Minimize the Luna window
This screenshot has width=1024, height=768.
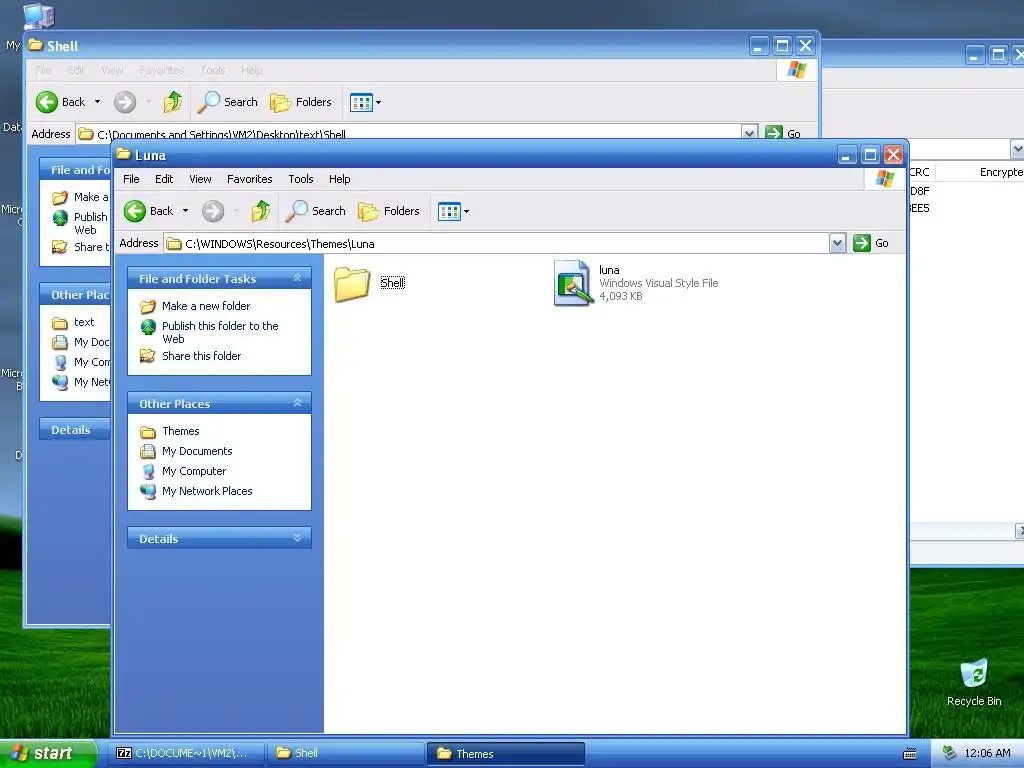coord(846,155)
